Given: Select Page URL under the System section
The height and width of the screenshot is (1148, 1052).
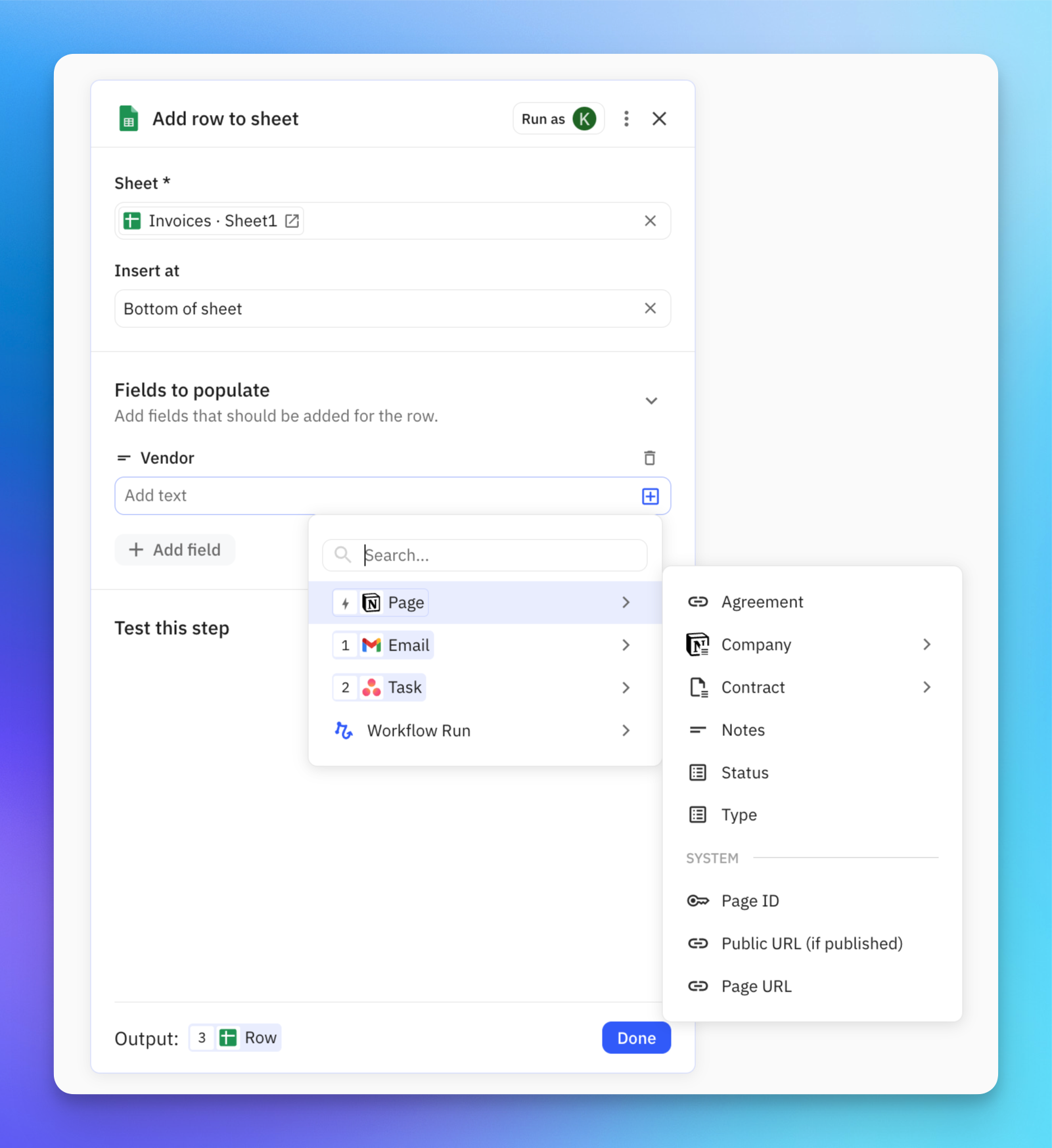Looking at the screenshot, I should click(756, 986).
